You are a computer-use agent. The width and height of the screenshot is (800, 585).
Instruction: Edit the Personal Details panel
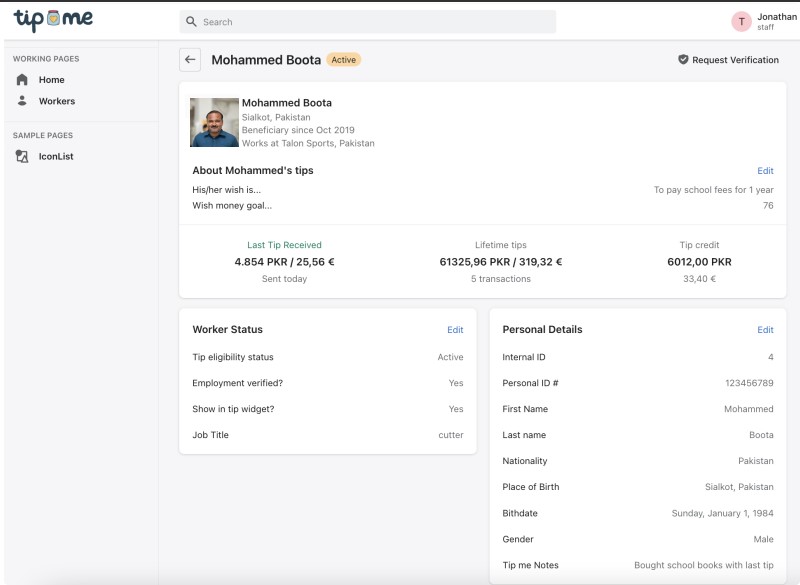tap(764, 328)
